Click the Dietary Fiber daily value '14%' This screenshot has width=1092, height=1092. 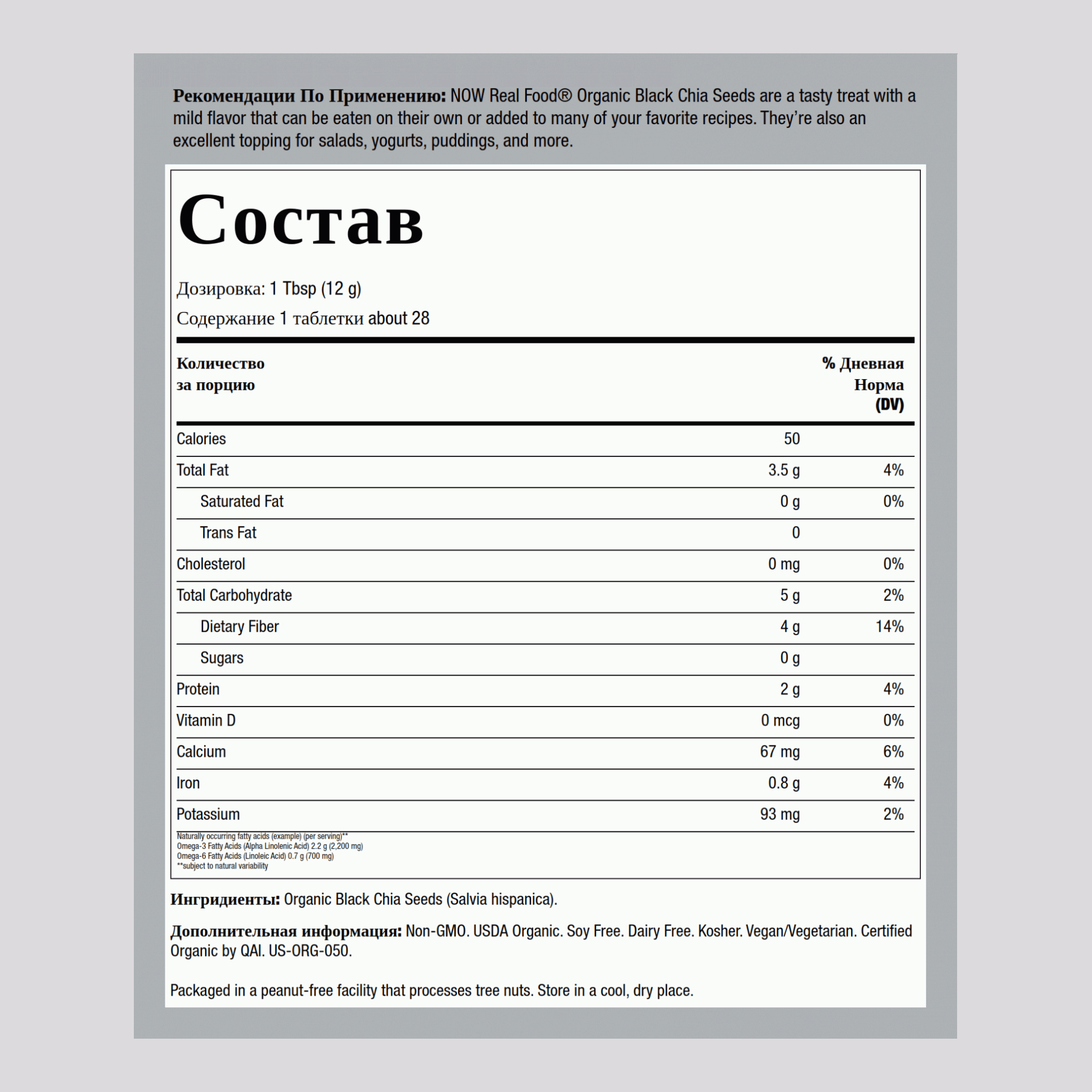click(x=890, y=627)
